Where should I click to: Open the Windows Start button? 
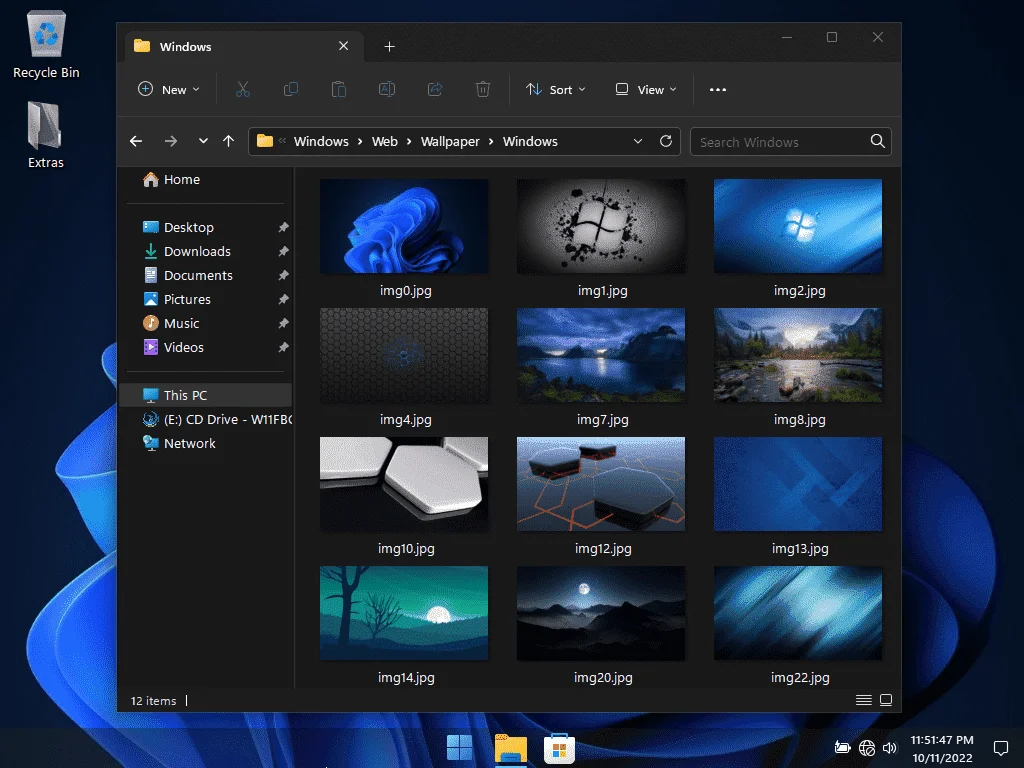[x=459, y=748]
